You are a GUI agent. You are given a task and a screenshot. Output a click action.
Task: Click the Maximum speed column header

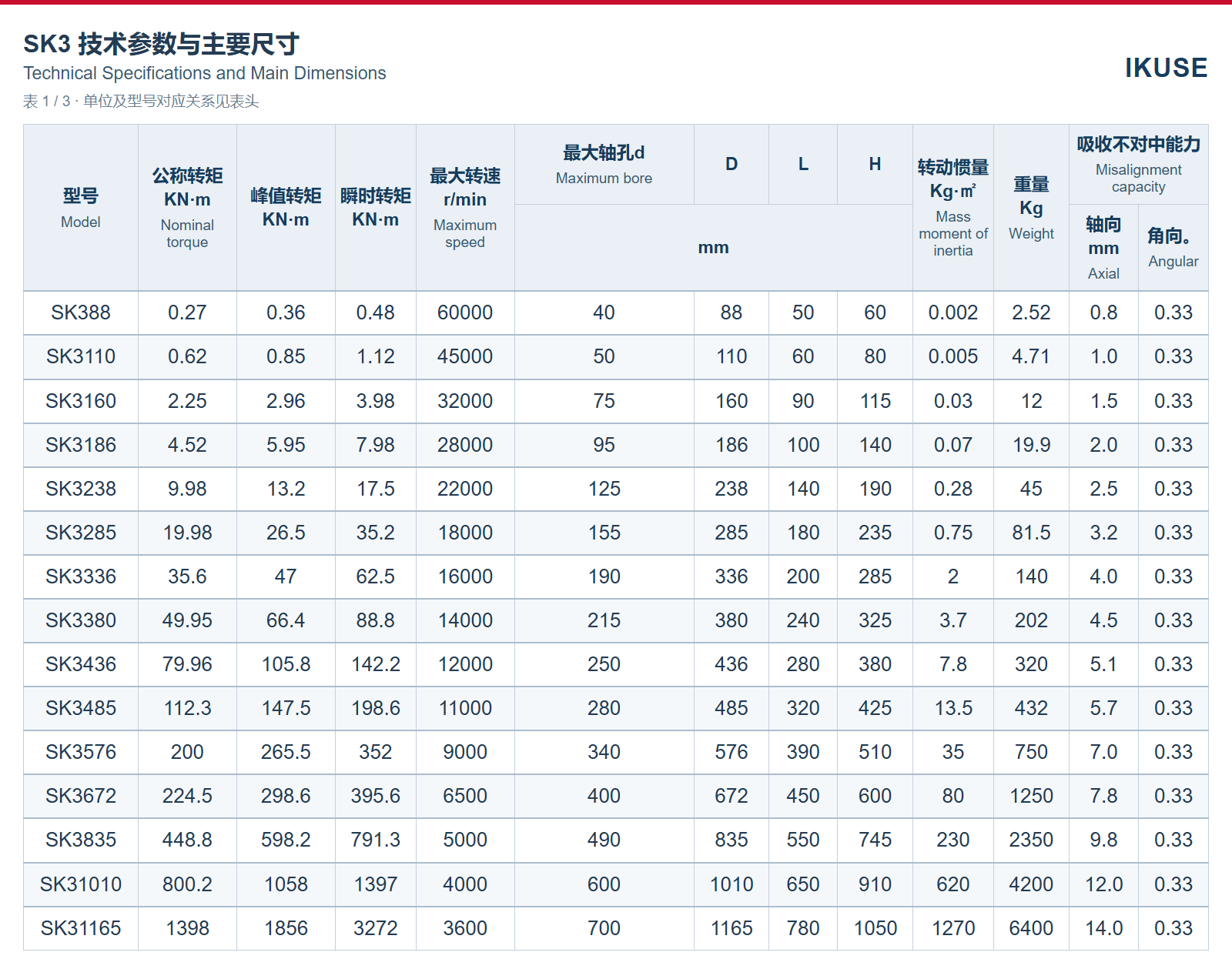[x=465, y=208]
